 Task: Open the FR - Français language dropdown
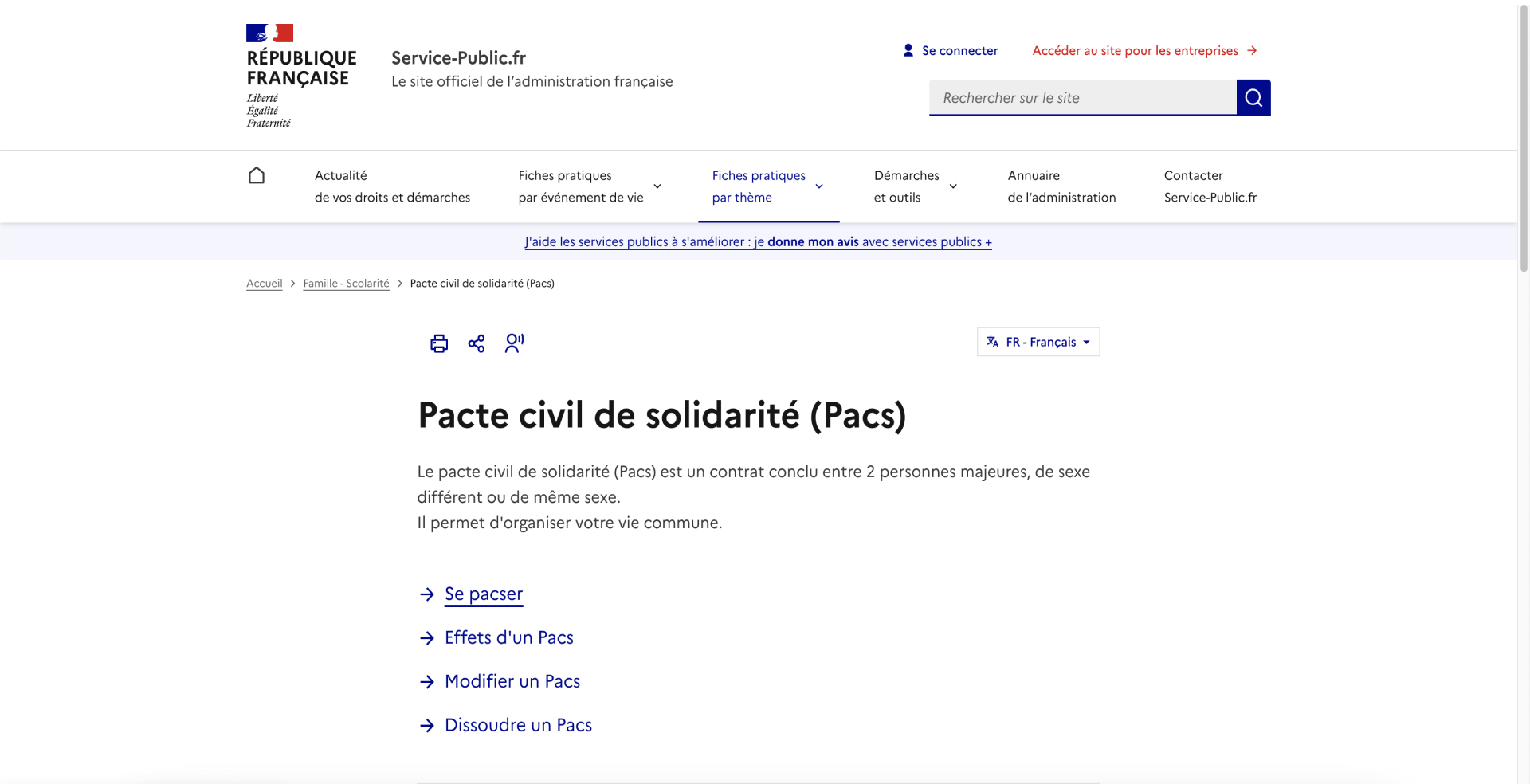point(1038,342)
